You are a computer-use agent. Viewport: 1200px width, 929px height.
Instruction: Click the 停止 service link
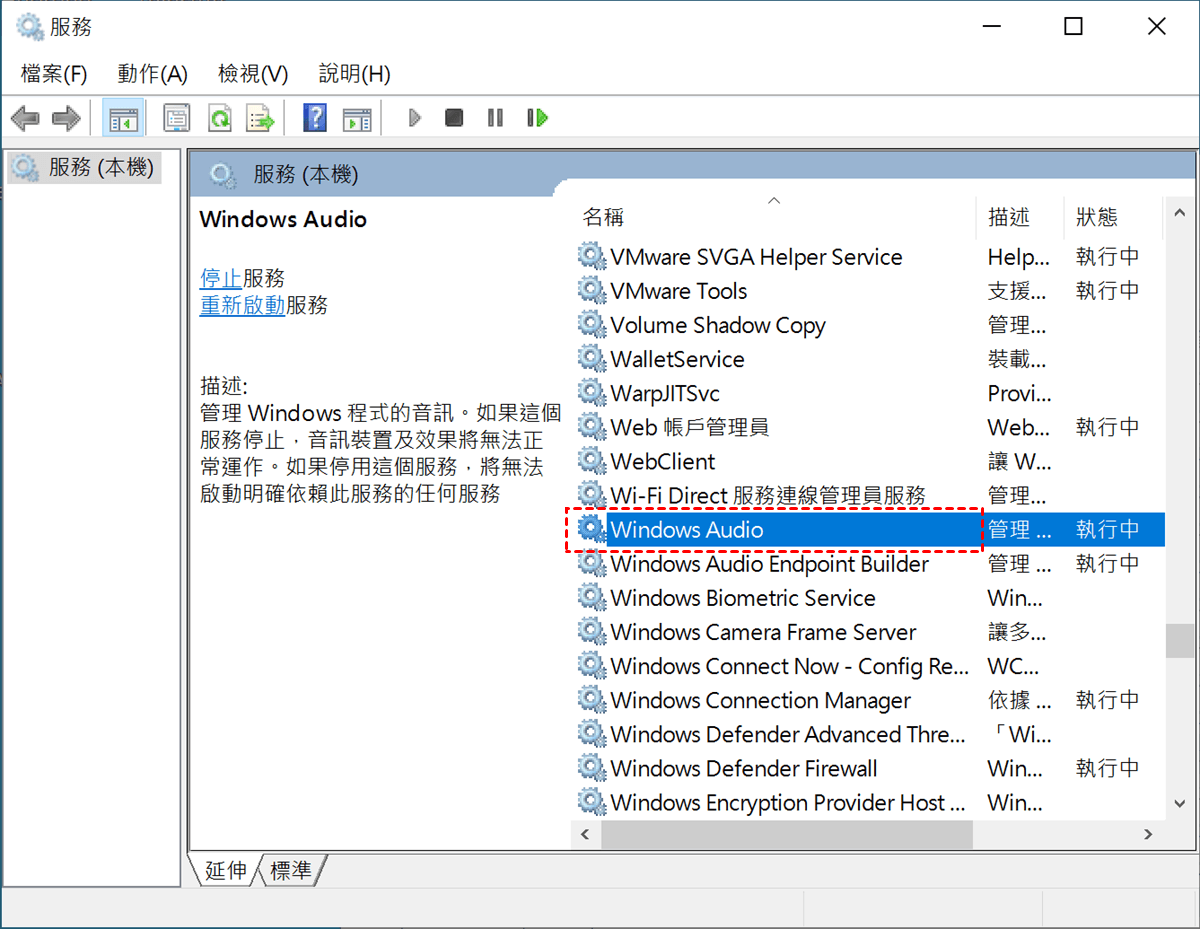[x=221, y=278]
